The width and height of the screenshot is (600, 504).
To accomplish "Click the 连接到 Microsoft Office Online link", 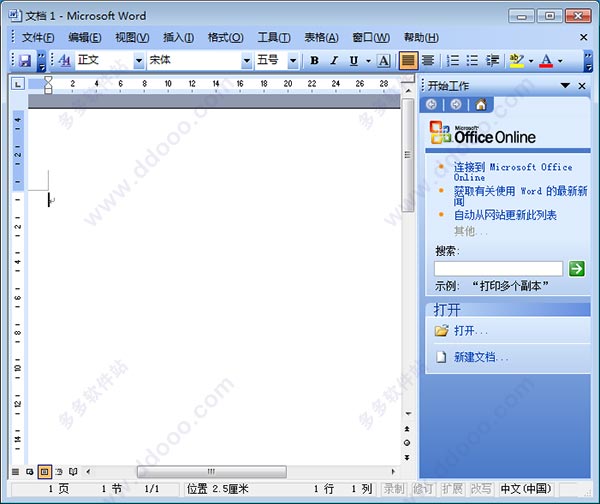I will [513, 172].
